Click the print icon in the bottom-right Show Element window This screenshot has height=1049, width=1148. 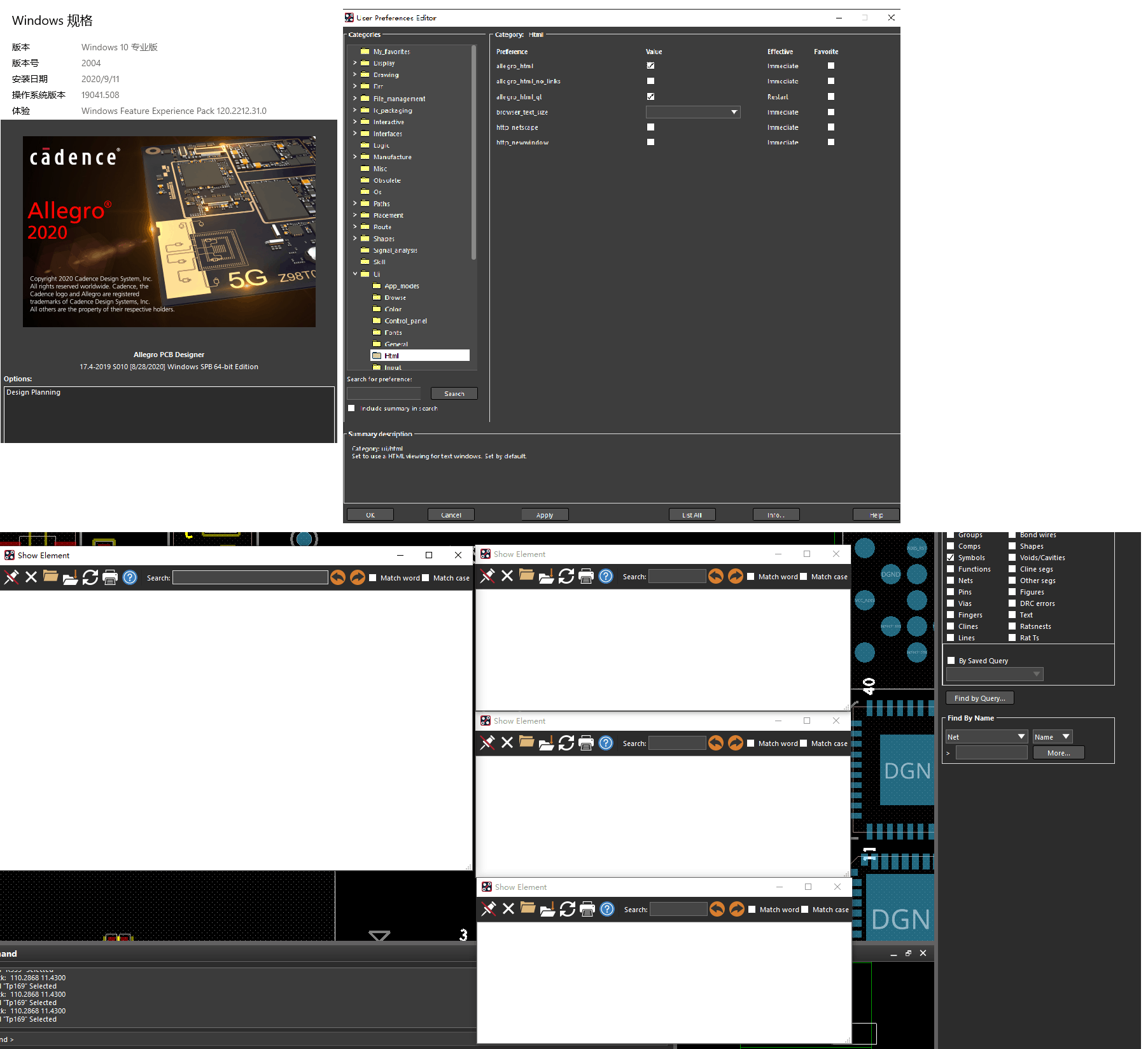tap(587, 909)
